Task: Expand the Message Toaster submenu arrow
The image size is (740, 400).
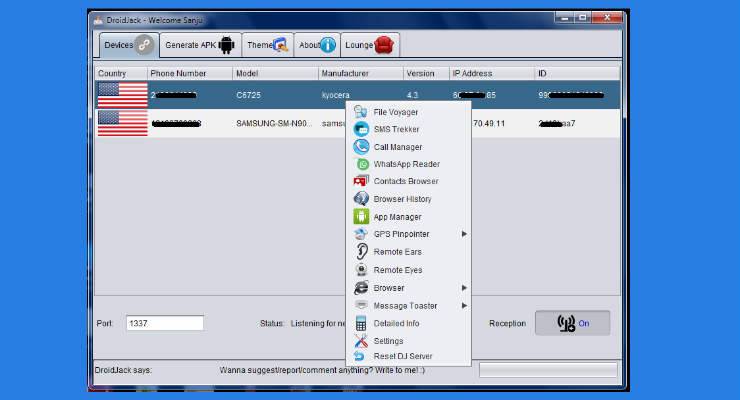Action: pyautogui.click(x=463, y=305)
